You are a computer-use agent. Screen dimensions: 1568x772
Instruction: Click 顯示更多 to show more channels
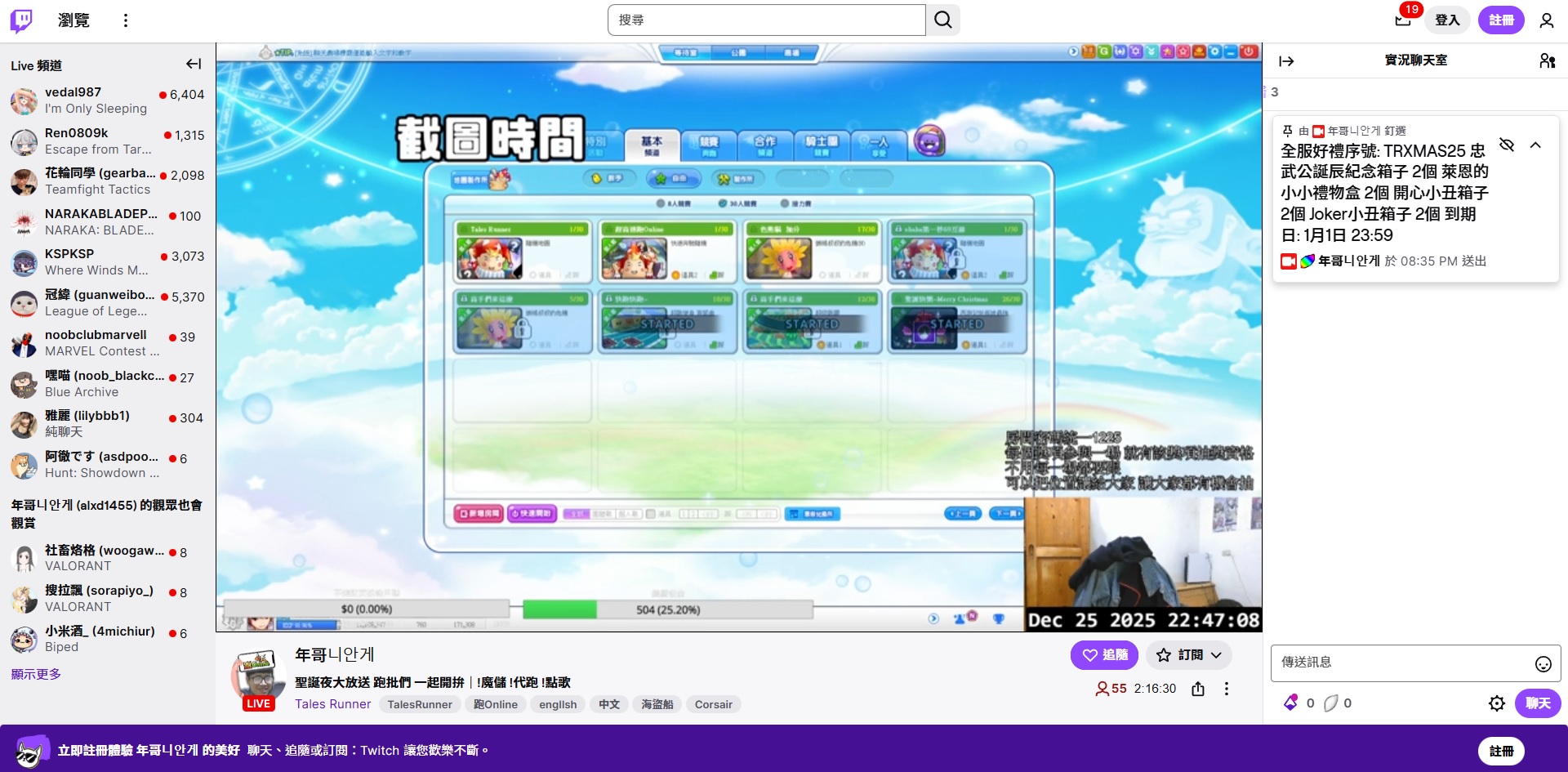(36, 674)
